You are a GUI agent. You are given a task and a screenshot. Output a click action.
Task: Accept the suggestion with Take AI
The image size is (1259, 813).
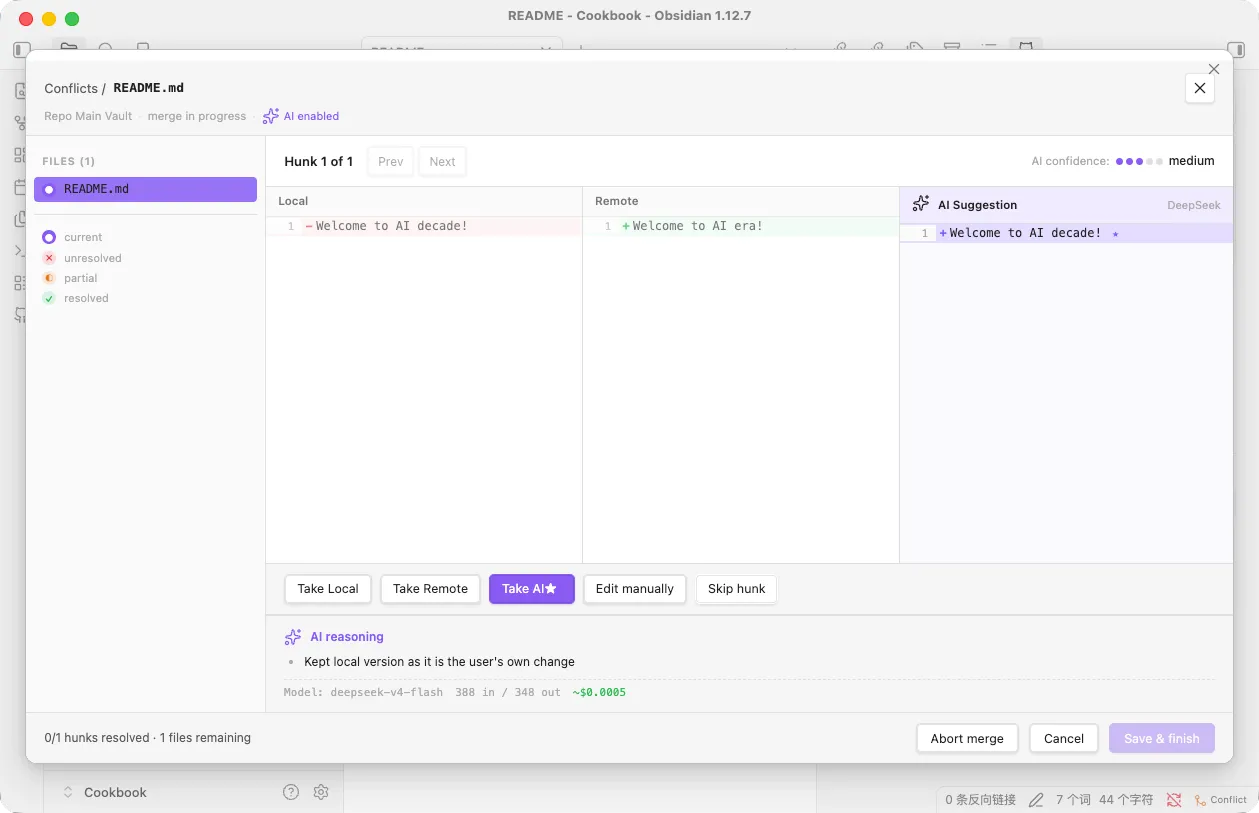tap(531, 589)
